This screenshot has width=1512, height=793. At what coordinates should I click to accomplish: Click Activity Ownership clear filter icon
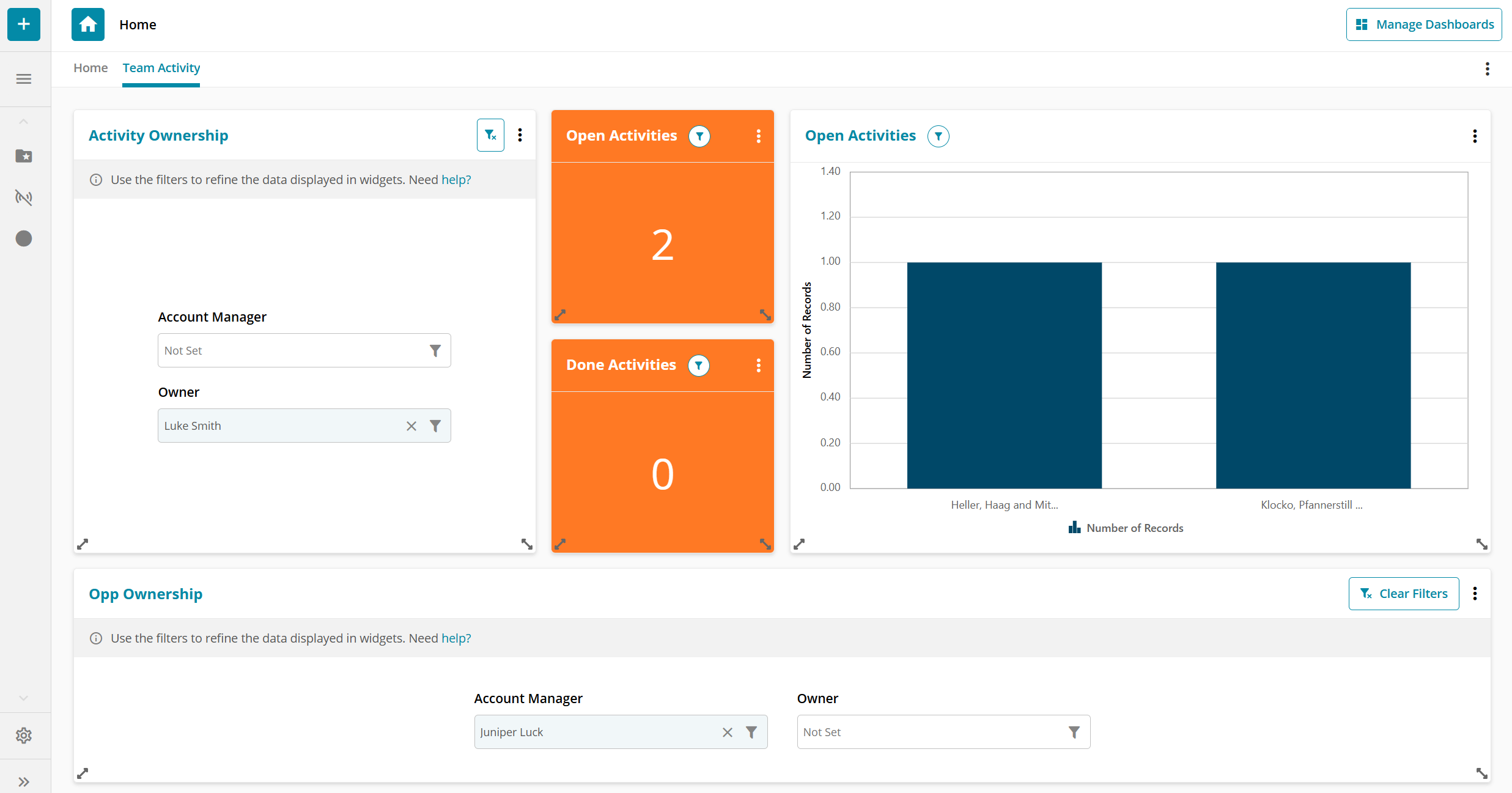490,135
